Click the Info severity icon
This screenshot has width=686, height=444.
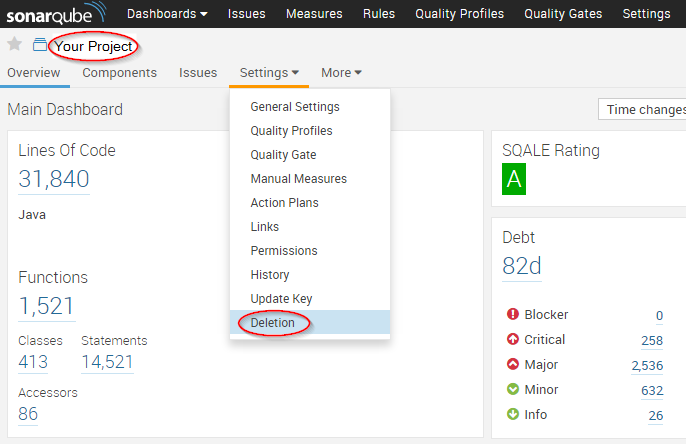[512, 414]
